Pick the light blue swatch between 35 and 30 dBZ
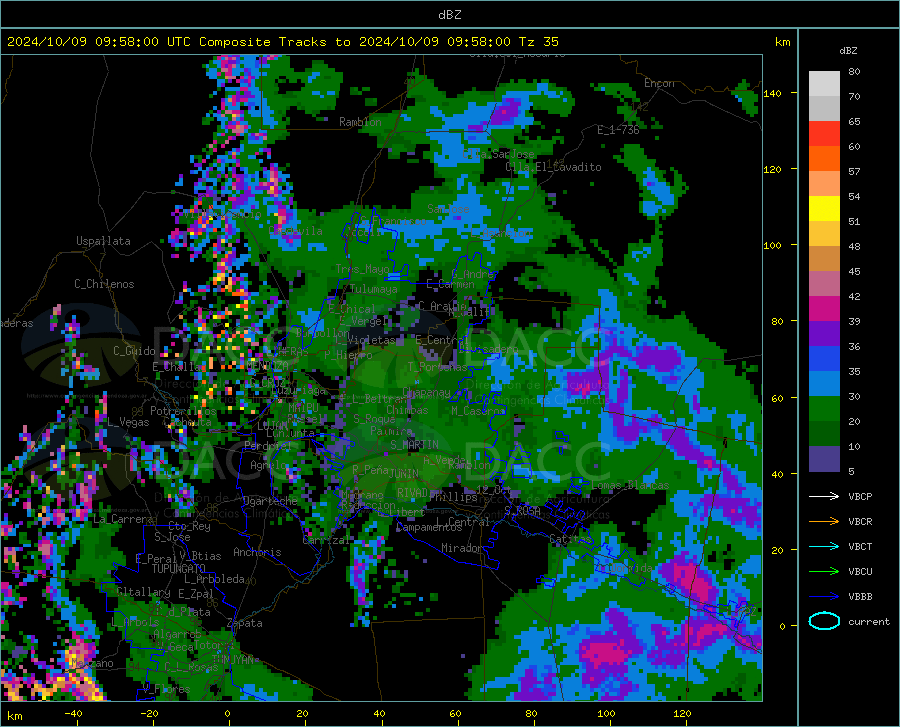 click(824, 384)
